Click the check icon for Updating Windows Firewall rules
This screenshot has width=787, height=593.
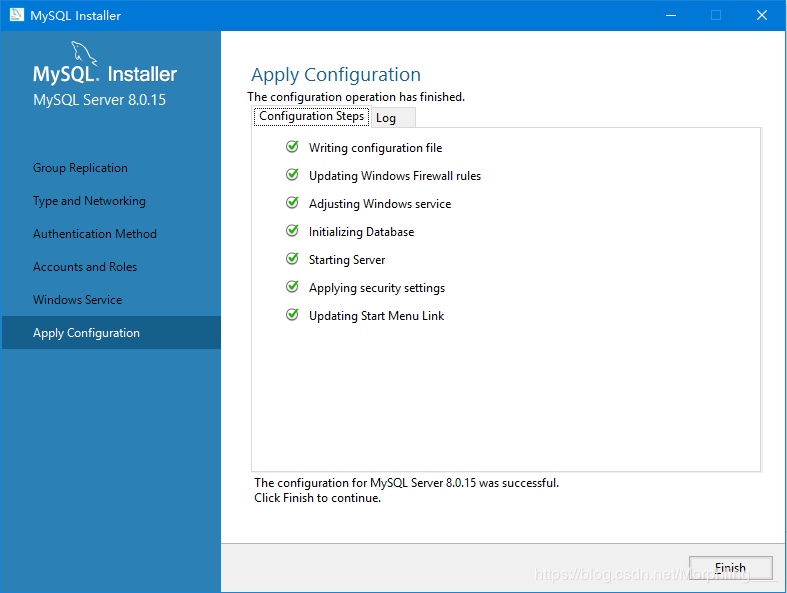coord(292,175)
